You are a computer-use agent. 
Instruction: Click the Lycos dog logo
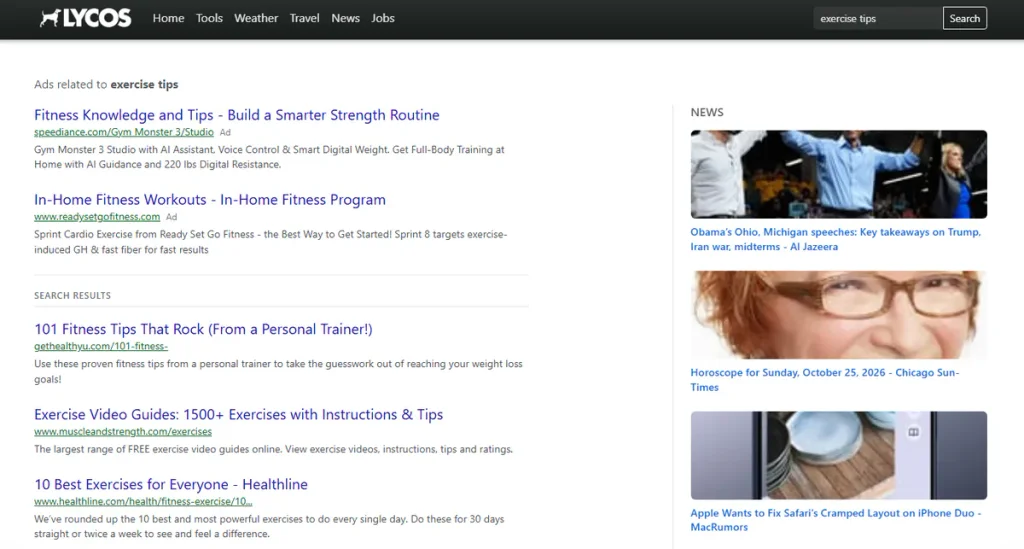pyautogui.click(x=86, y=18)
